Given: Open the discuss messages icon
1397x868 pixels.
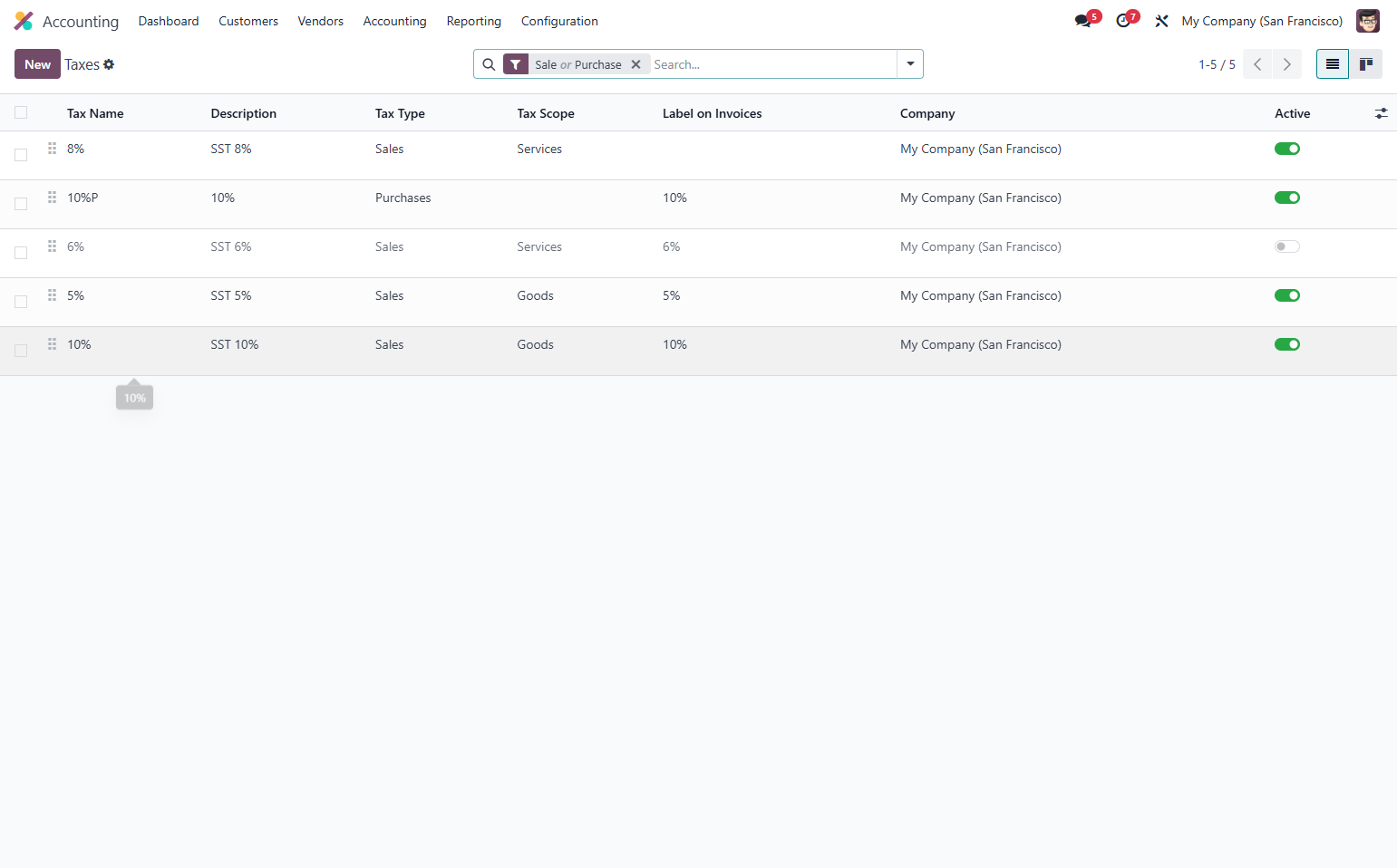Looking at the screenshot, I should click(x=1082, y=21).
